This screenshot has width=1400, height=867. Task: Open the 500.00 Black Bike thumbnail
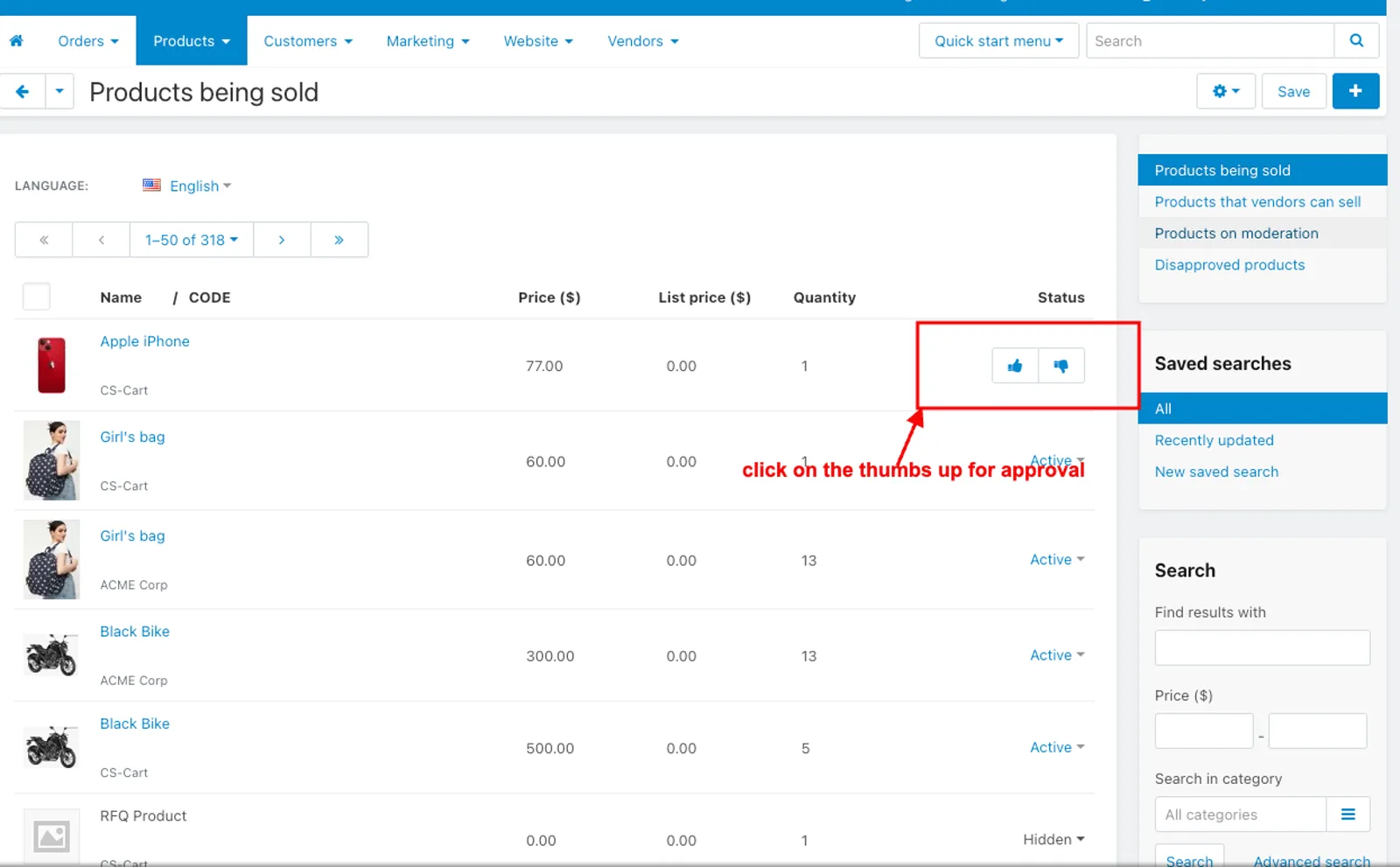[52, 747]
